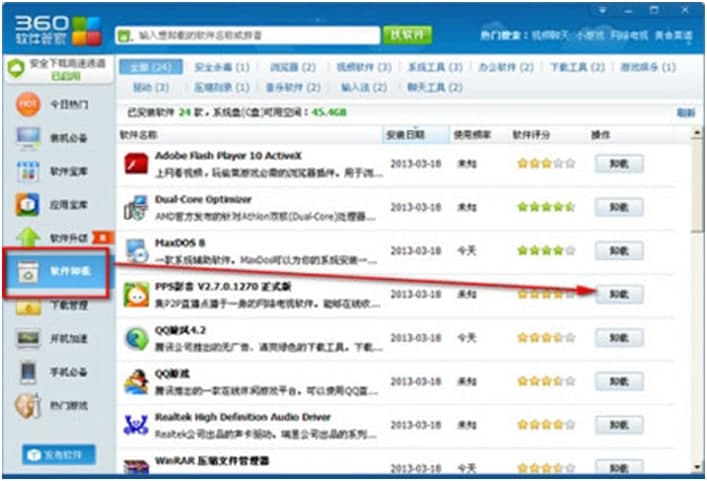This screenshot has width=707, height=481.
Task: Select the 系统工具 (3) category tab
Action: coord(435,68)
